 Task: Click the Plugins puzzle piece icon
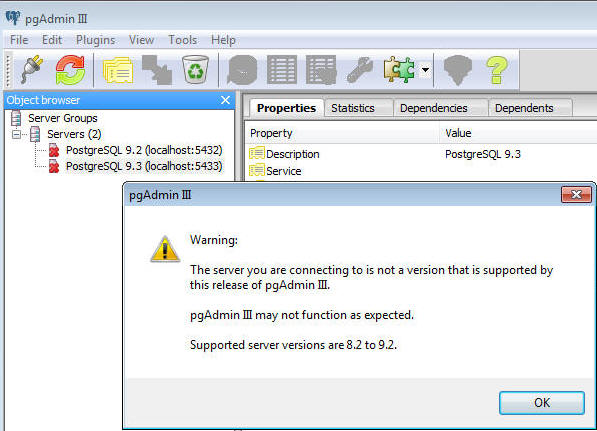399,70
